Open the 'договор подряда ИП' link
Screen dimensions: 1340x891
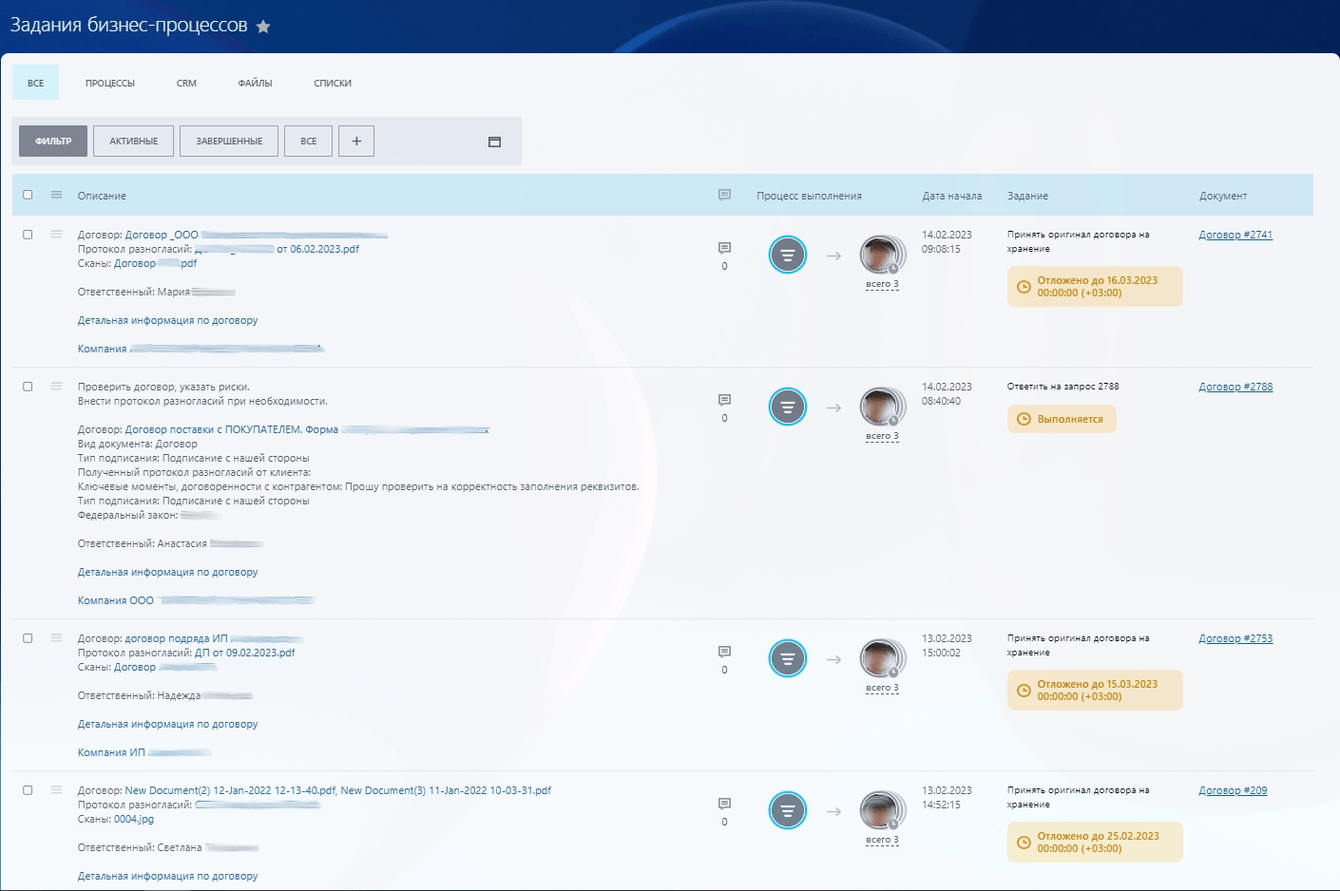pos(176,638)
